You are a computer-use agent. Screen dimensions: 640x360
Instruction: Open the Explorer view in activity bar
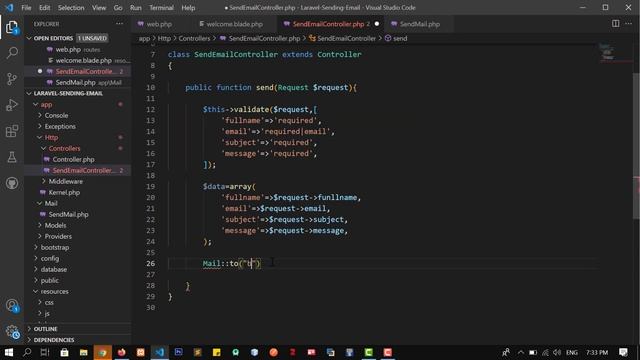click(x=12, y=27)
